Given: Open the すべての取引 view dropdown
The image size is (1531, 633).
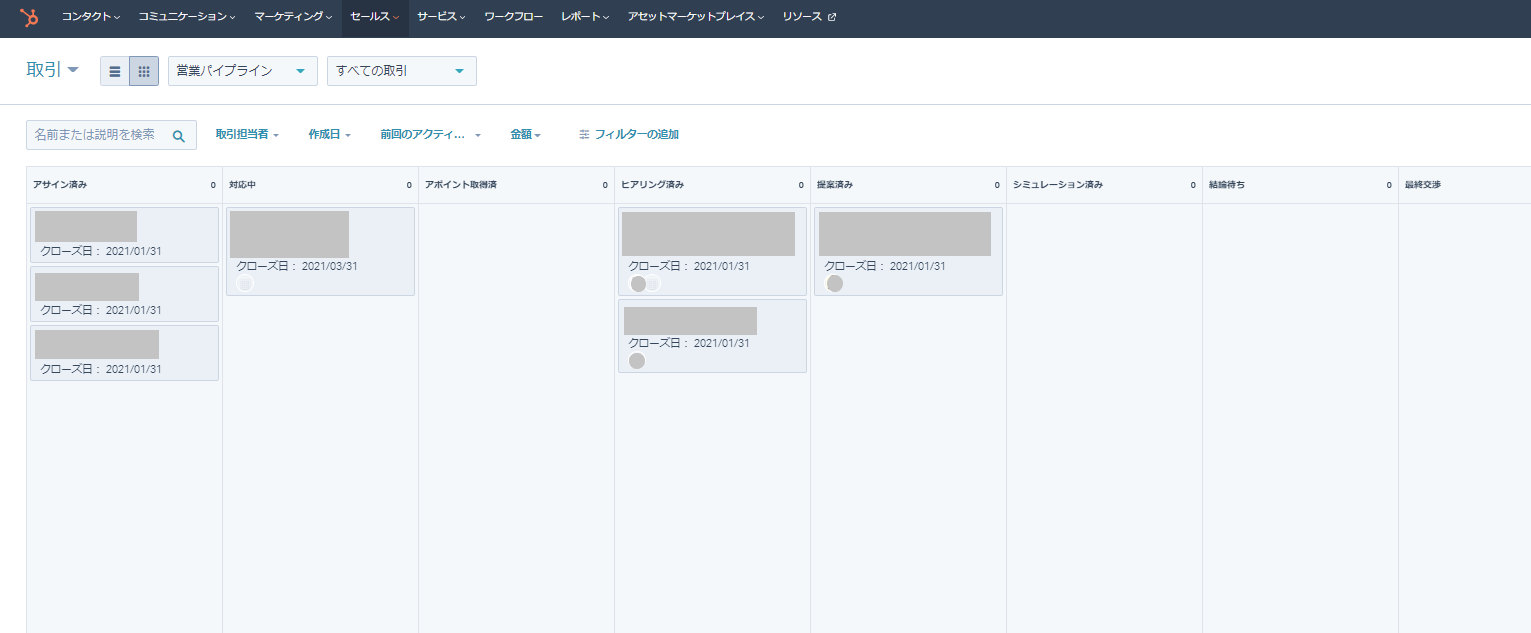Looking at the screenshot, I should click(402, 71).
